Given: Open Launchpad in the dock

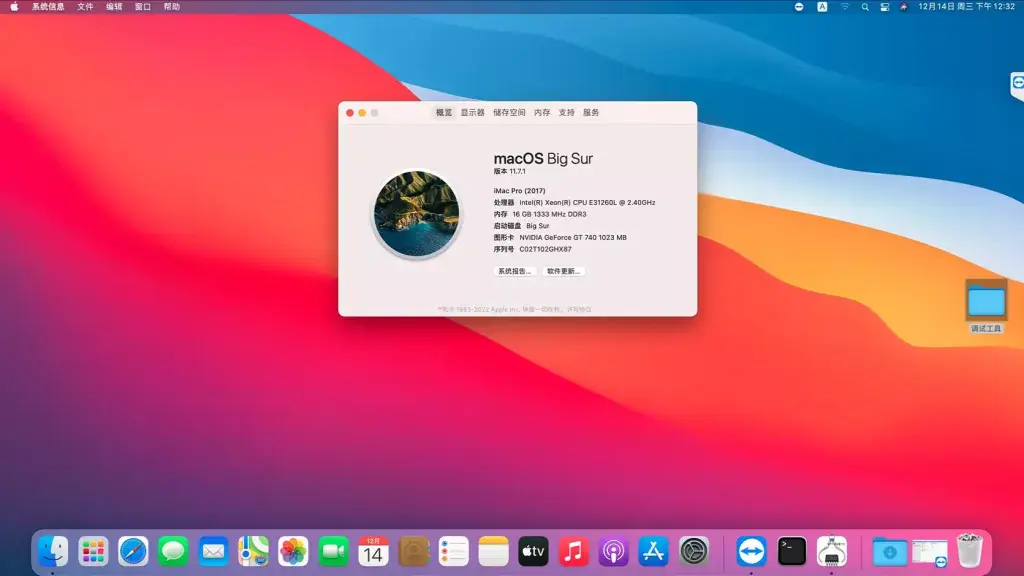Looking at the screenshot, I should [x=93, y=552].
